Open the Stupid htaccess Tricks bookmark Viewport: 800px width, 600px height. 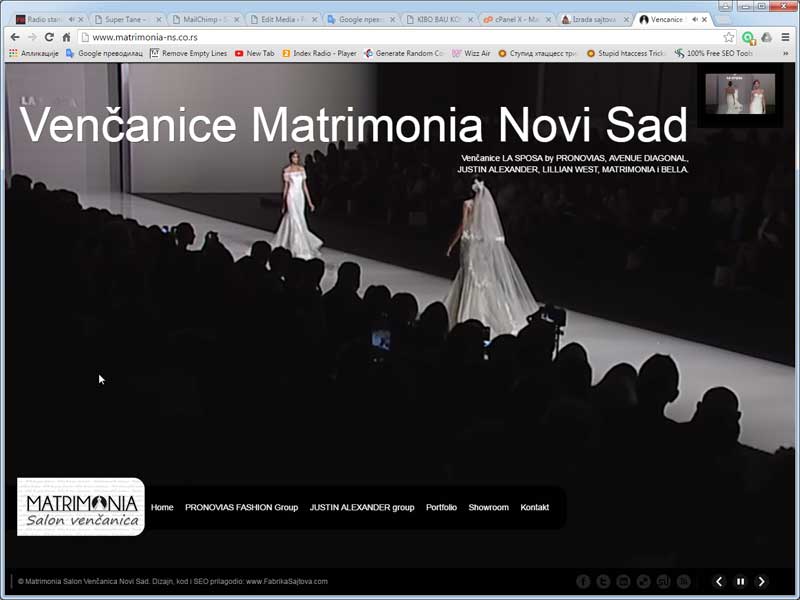click(626, 53)
